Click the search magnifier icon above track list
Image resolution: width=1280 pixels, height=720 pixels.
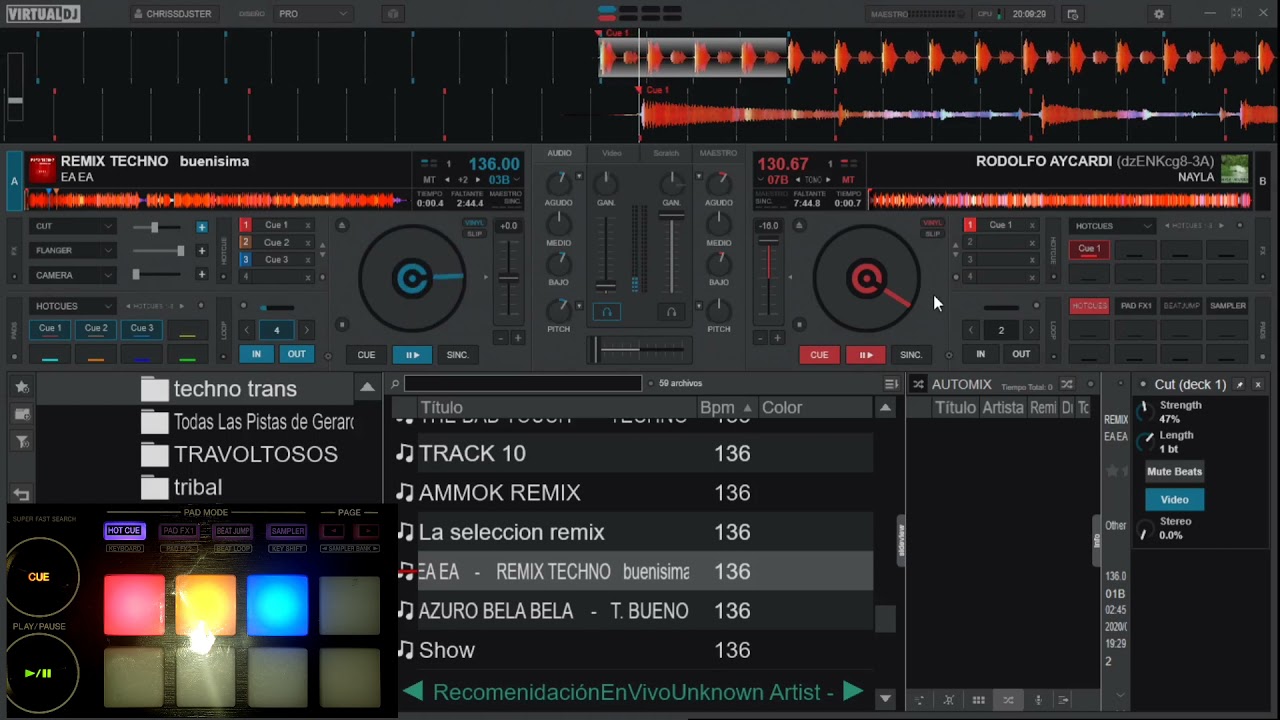pyautogui.click(x=395, y=383)
